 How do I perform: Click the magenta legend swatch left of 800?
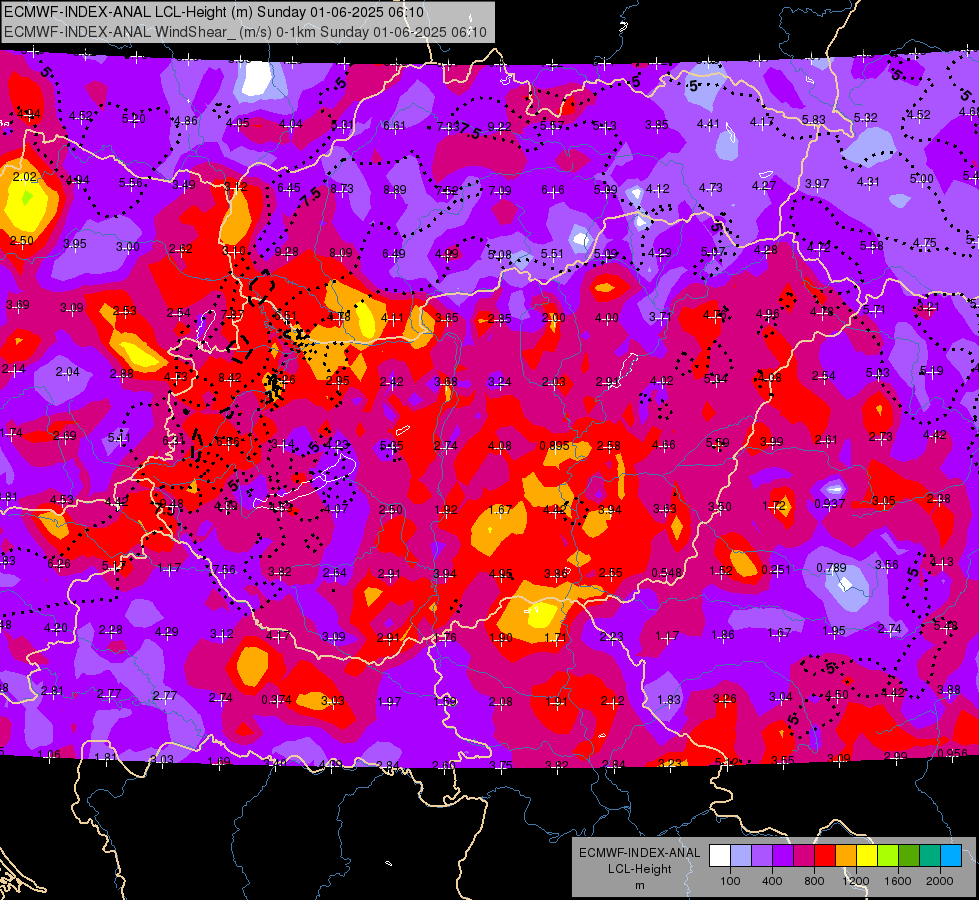pos(804,855)
